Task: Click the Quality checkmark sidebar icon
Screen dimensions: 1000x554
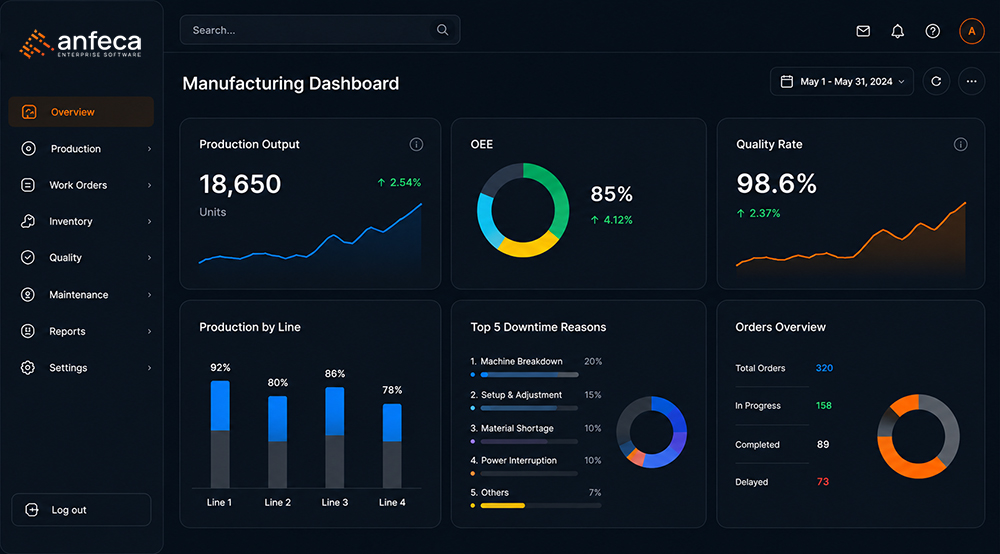Action: pyautogui.click(x=27, y=258)
